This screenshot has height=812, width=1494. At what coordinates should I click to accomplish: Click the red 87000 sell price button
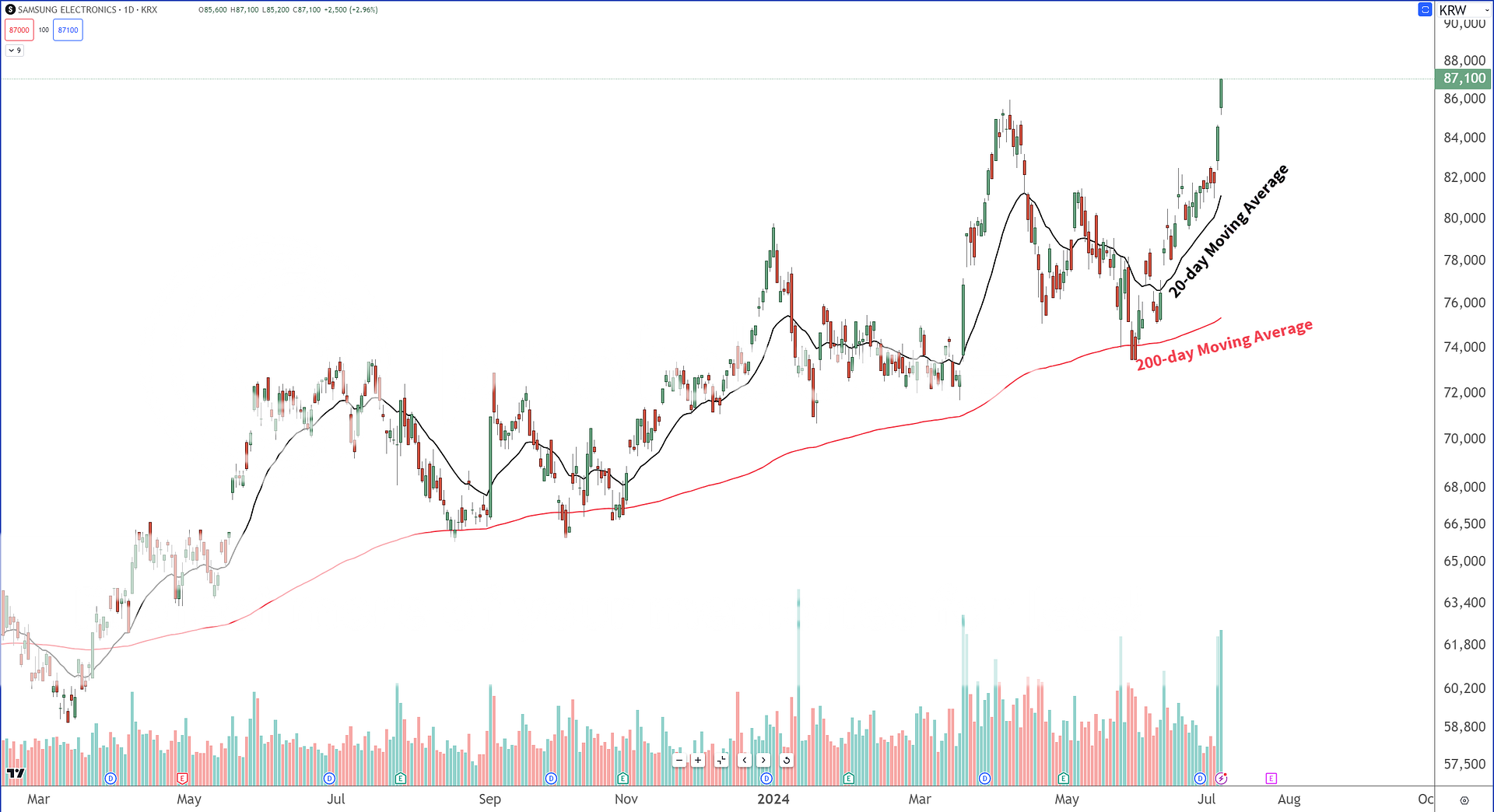[x=19, y=30]
